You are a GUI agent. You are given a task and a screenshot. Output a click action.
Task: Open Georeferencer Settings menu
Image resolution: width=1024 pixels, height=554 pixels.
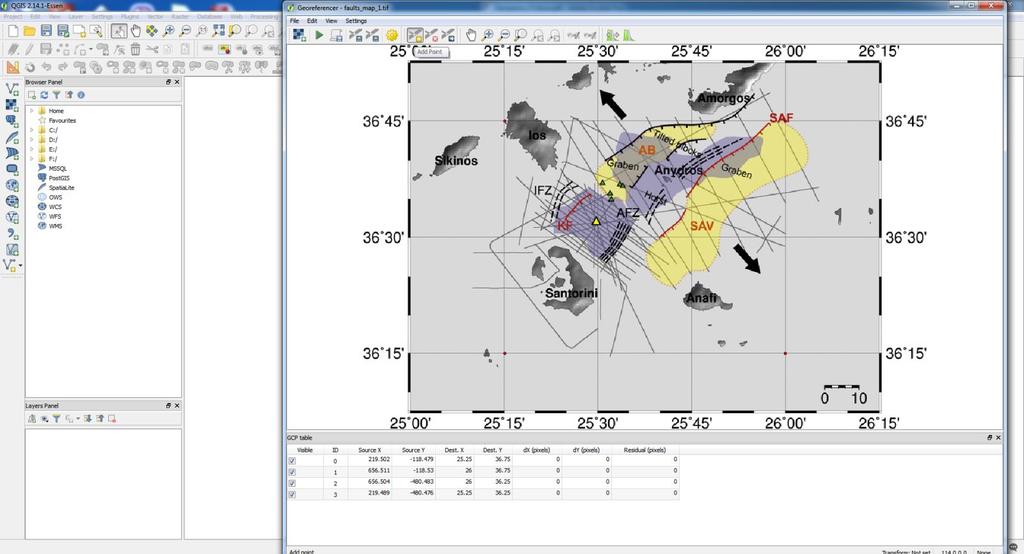point(356,21)
